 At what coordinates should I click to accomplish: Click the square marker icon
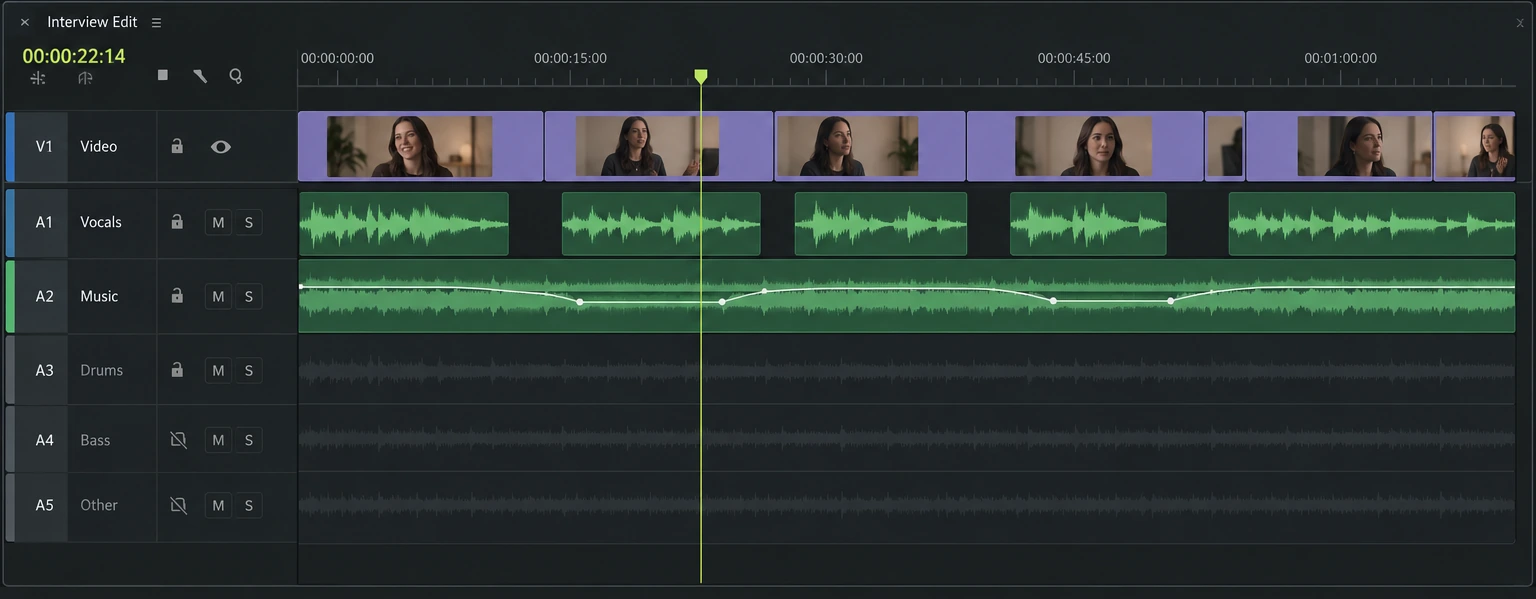[163, 75]
